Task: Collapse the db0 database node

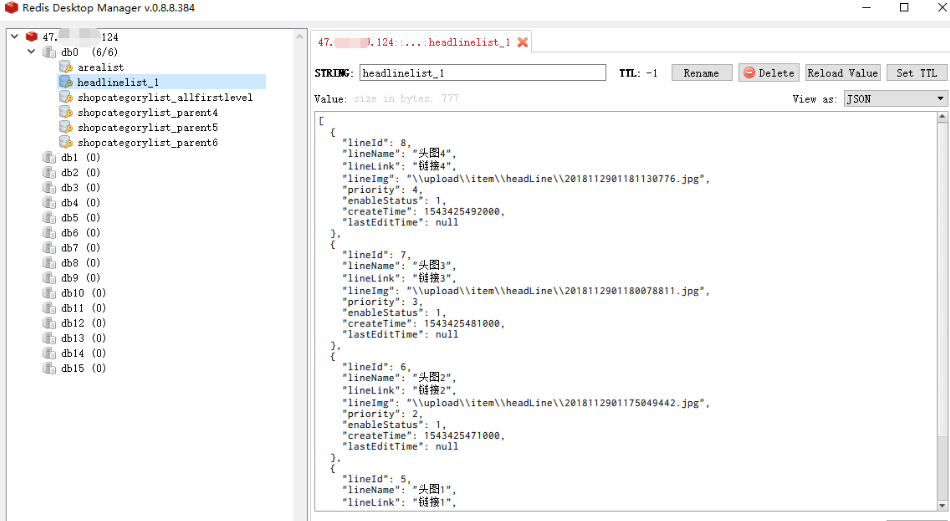Action: click(x=32, y=52)
